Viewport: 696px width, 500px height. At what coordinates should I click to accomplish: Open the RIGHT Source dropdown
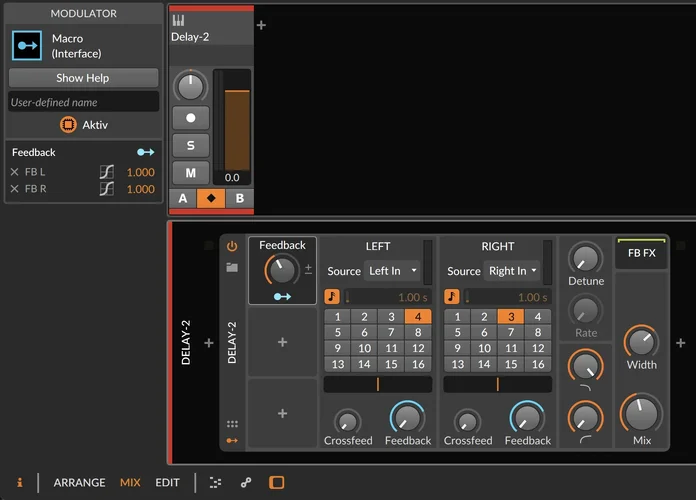[x=512, y=271]
